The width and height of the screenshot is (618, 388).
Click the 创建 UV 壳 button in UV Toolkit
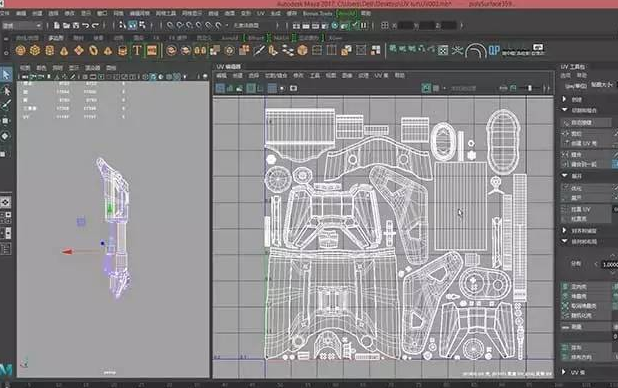pos(587,144)
